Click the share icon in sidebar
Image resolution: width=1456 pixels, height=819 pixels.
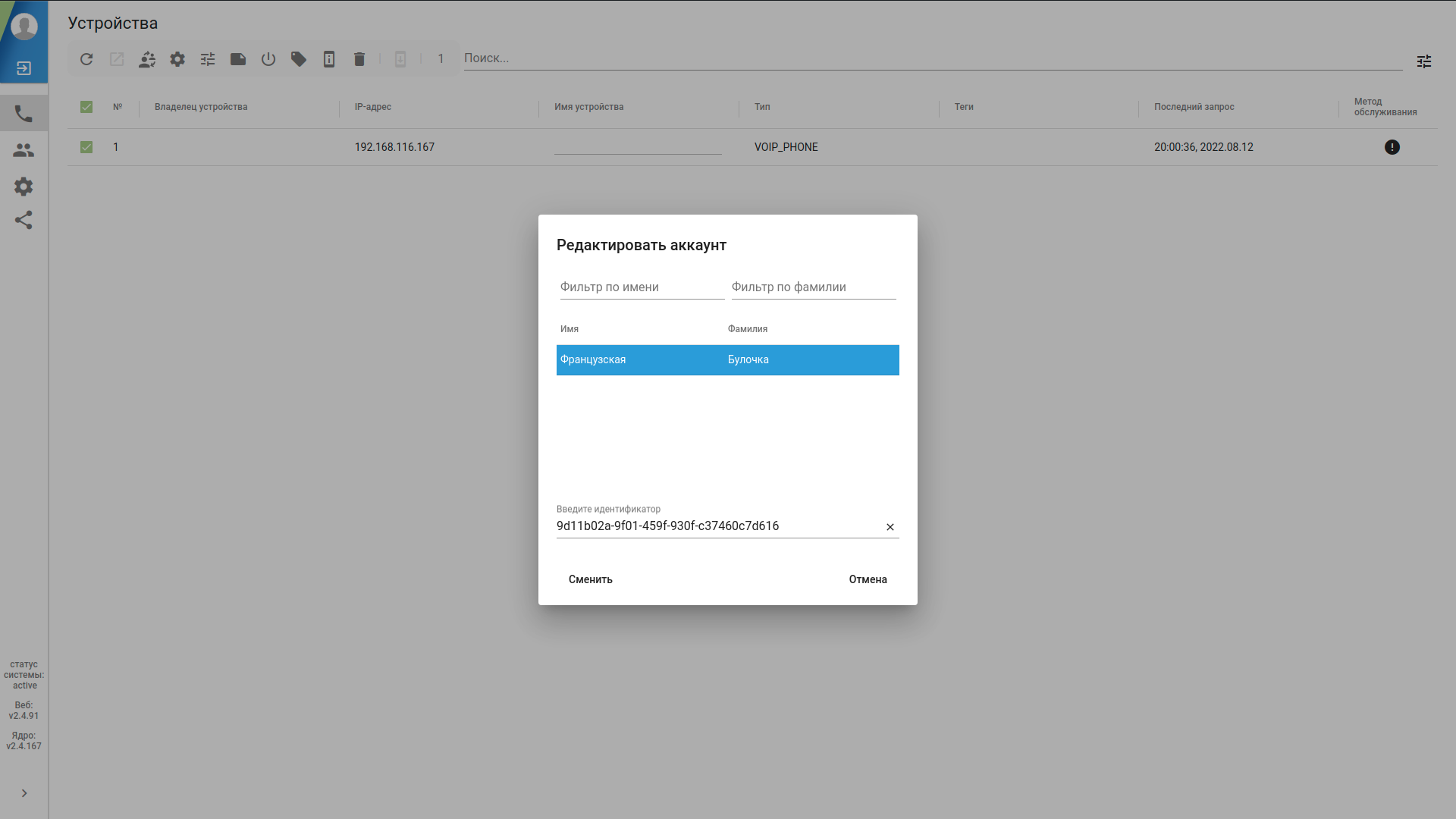pos(24,220)
